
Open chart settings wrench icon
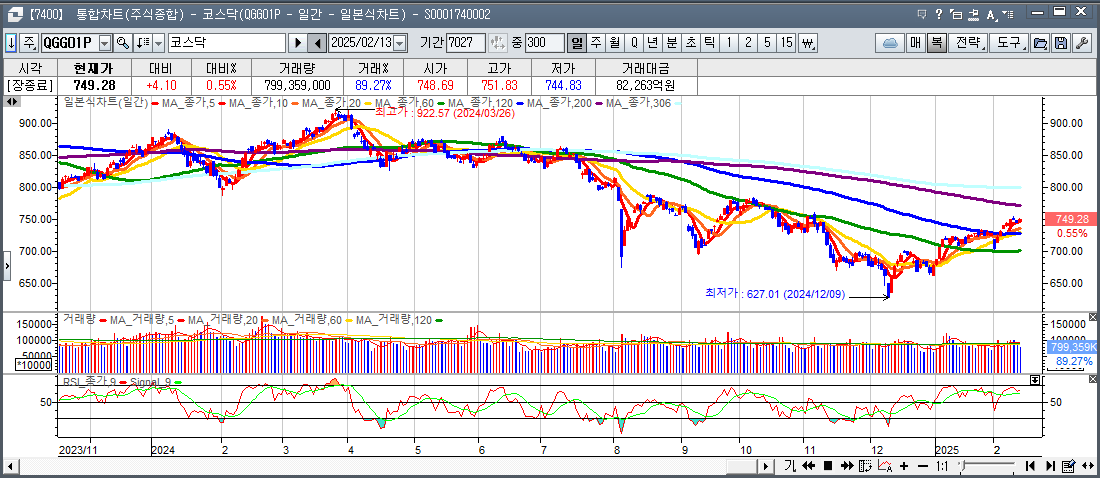coord(1082,43)
